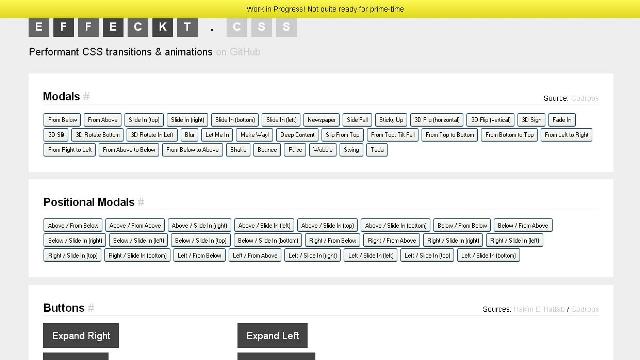
Task: Click the 'Shake' animation button
Action: 238,150
